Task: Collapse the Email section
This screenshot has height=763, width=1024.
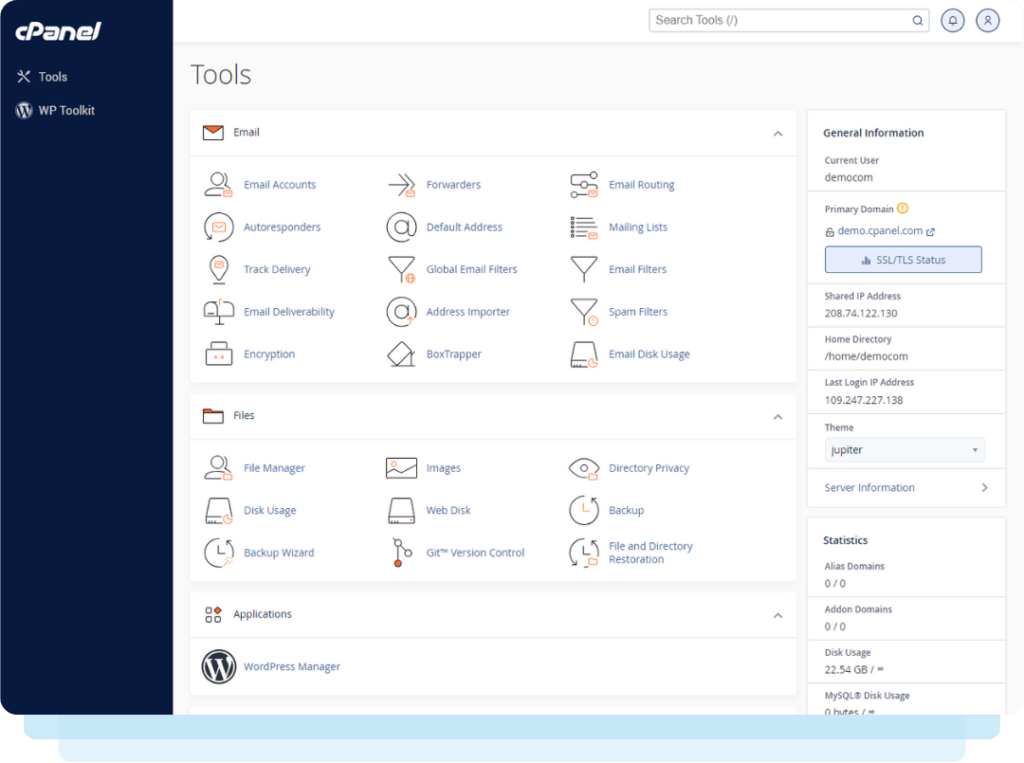Action: (778, 132)
